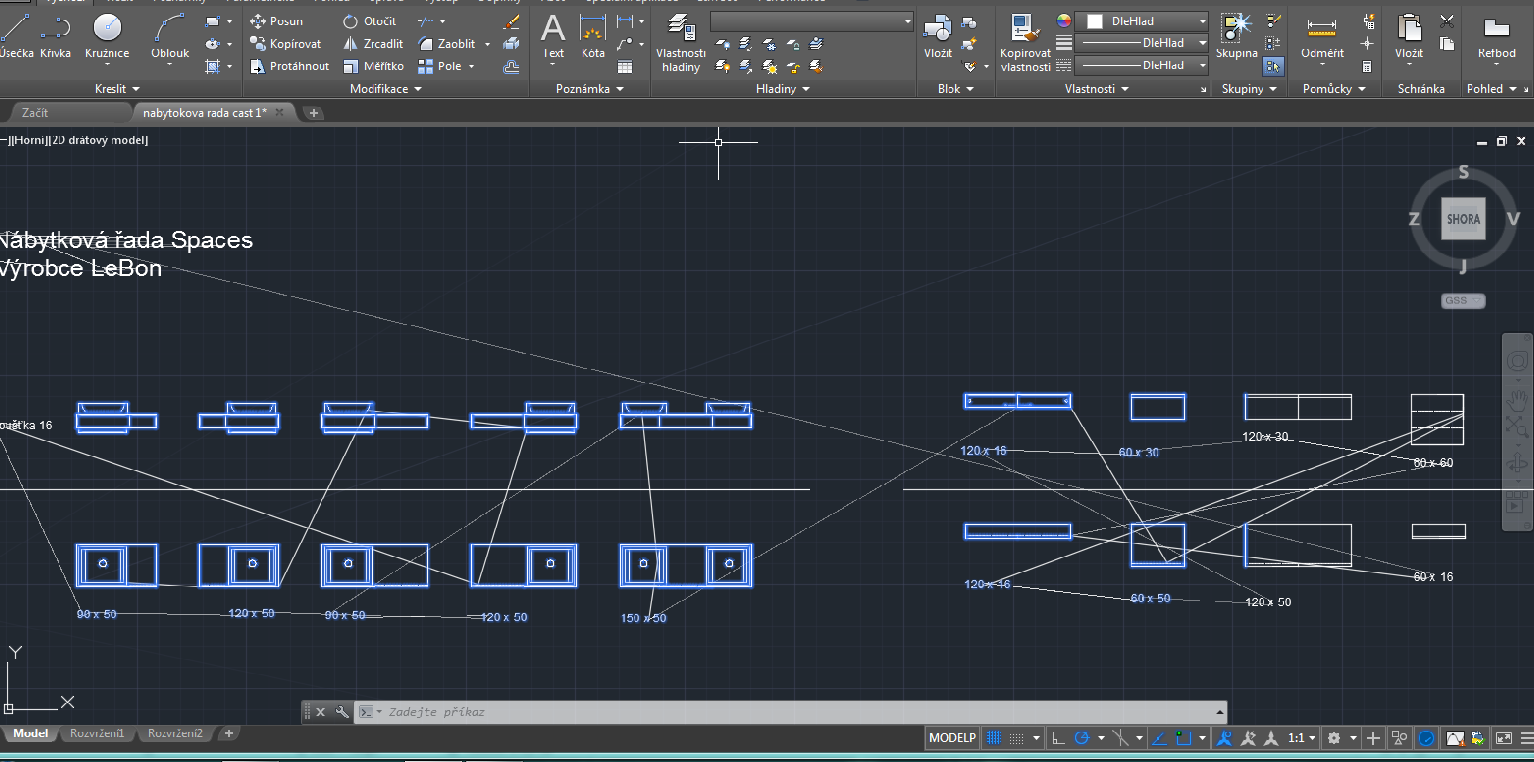This screenshot has height=762, width=1534.
Task: Click Kopírovat vlastnosti match properties
Action: click(1025, 44)
